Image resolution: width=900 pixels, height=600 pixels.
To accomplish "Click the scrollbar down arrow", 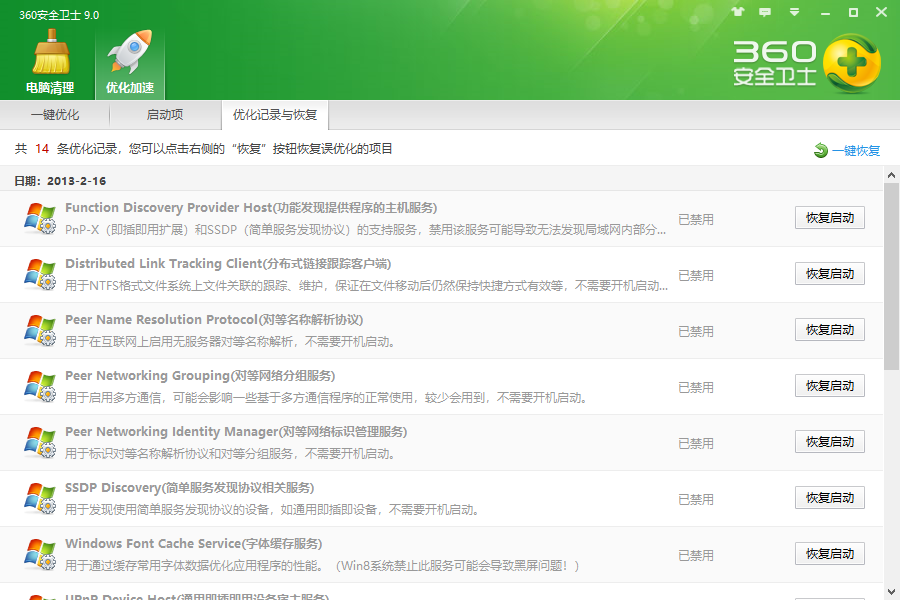I will (891, 592).
